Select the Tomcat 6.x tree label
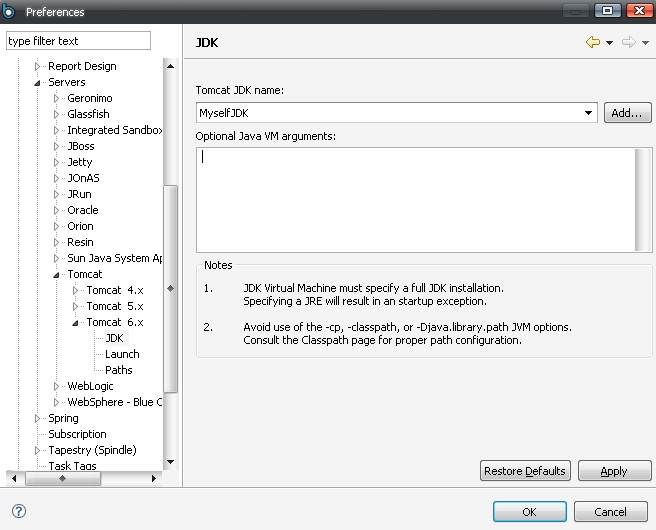 point(115,322)
